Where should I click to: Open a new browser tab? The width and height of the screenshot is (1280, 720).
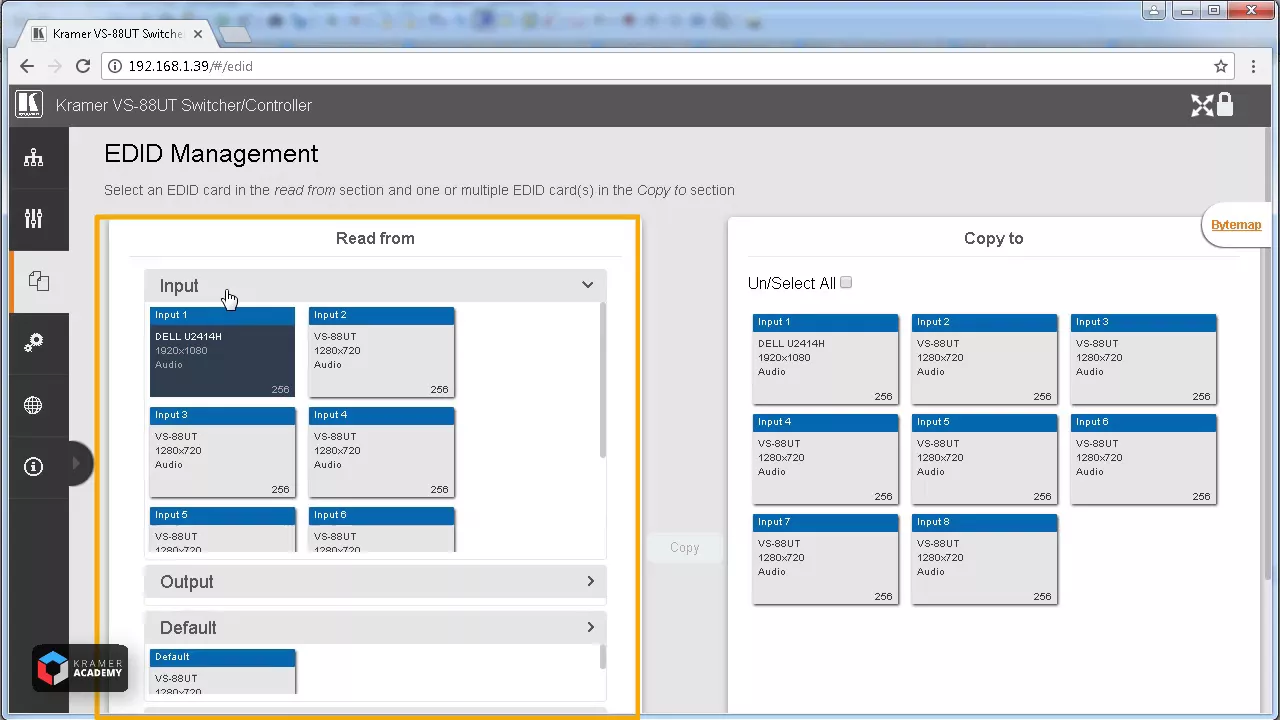tap(234, 35)
